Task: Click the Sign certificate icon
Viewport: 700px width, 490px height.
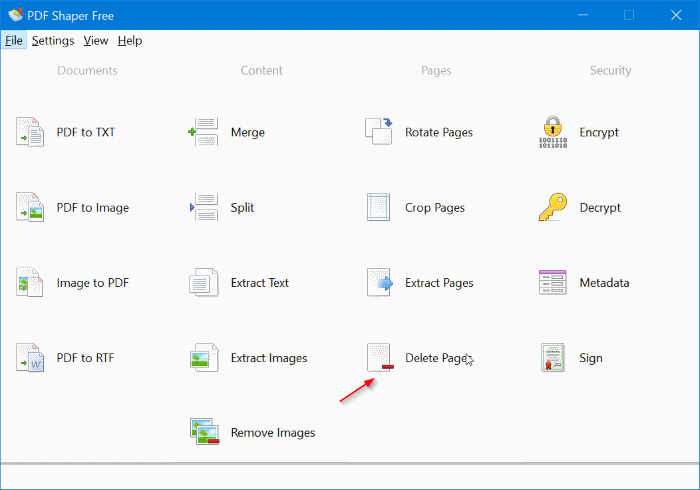Action: tap(553, 357)
